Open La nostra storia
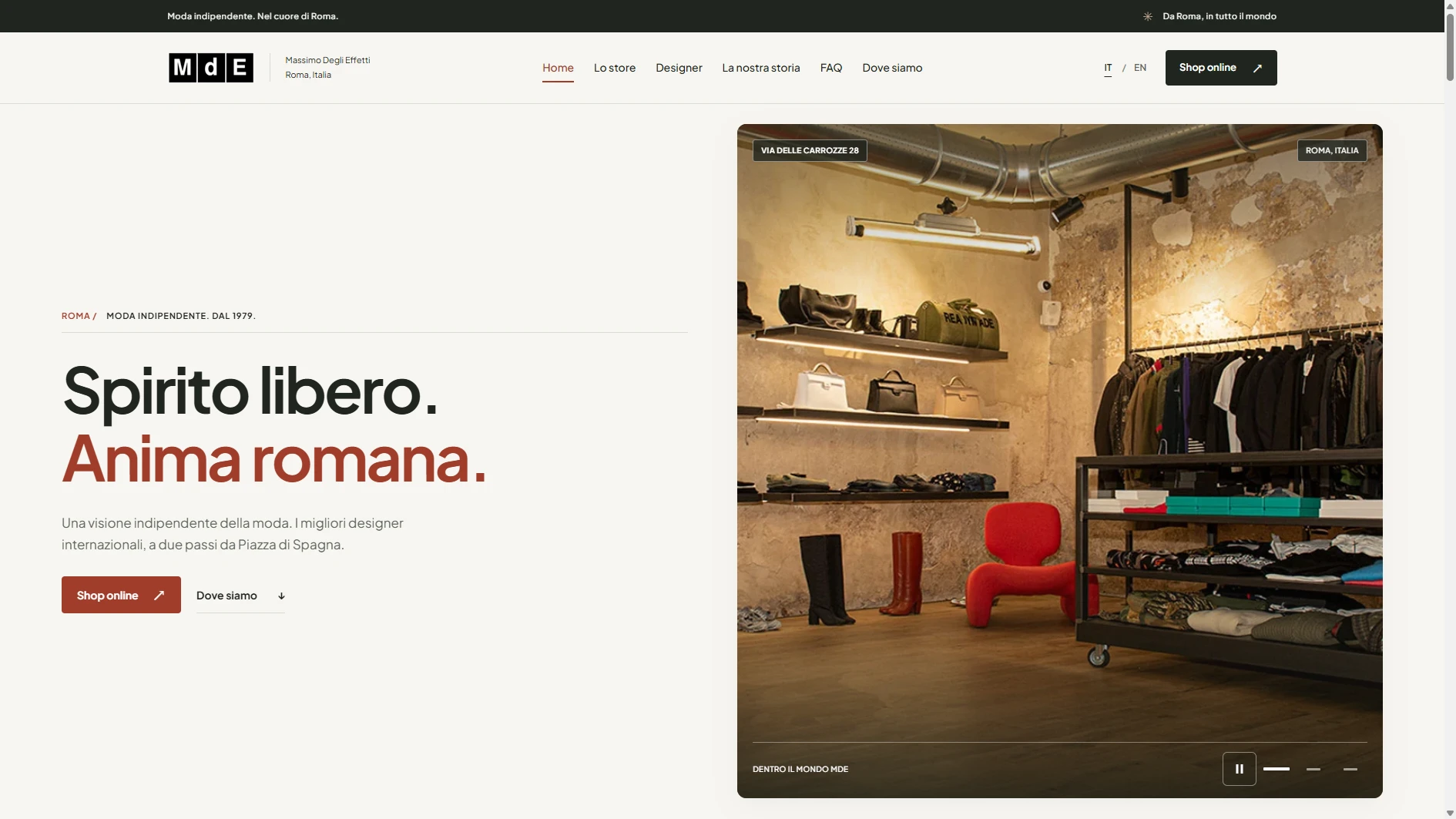The width and height of the screenshot is (1456, 819). (x=761, y=68)
